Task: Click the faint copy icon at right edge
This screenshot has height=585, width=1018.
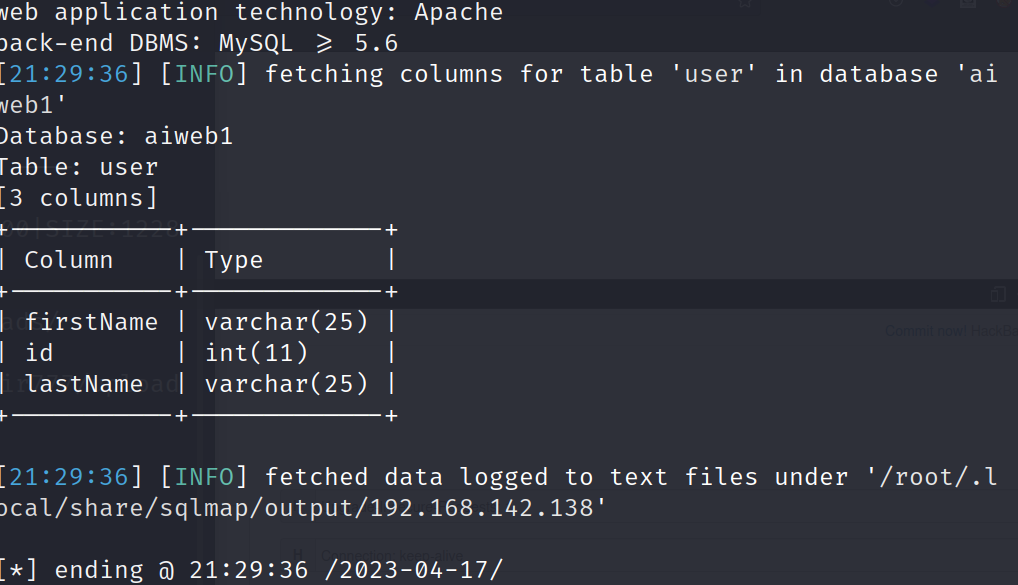Action: click(x=998, y=293)
